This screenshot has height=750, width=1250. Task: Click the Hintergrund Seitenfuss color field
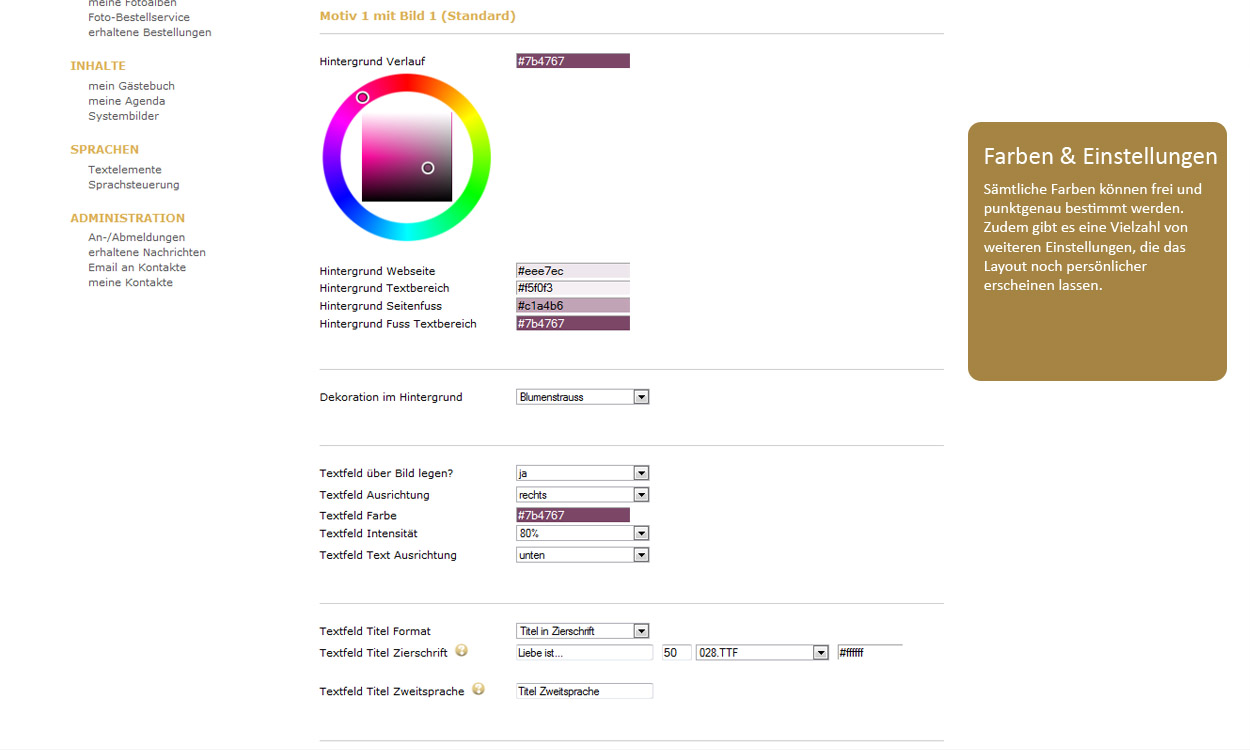(572, 306)
